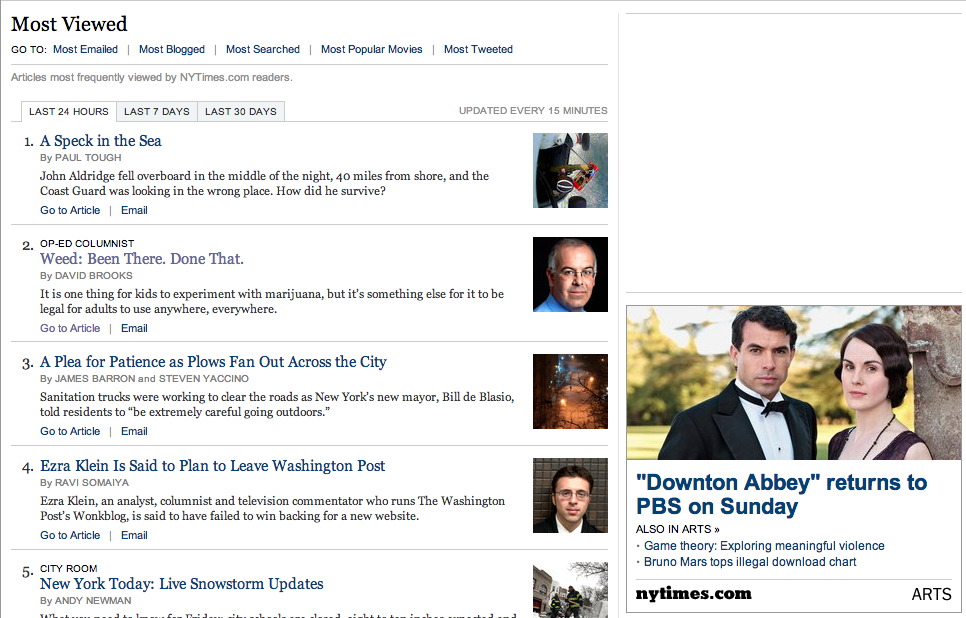Click Articles most frequently viewed description
Image resolution: width=966 pixels, height=618 pixels.
click(152, 78)
